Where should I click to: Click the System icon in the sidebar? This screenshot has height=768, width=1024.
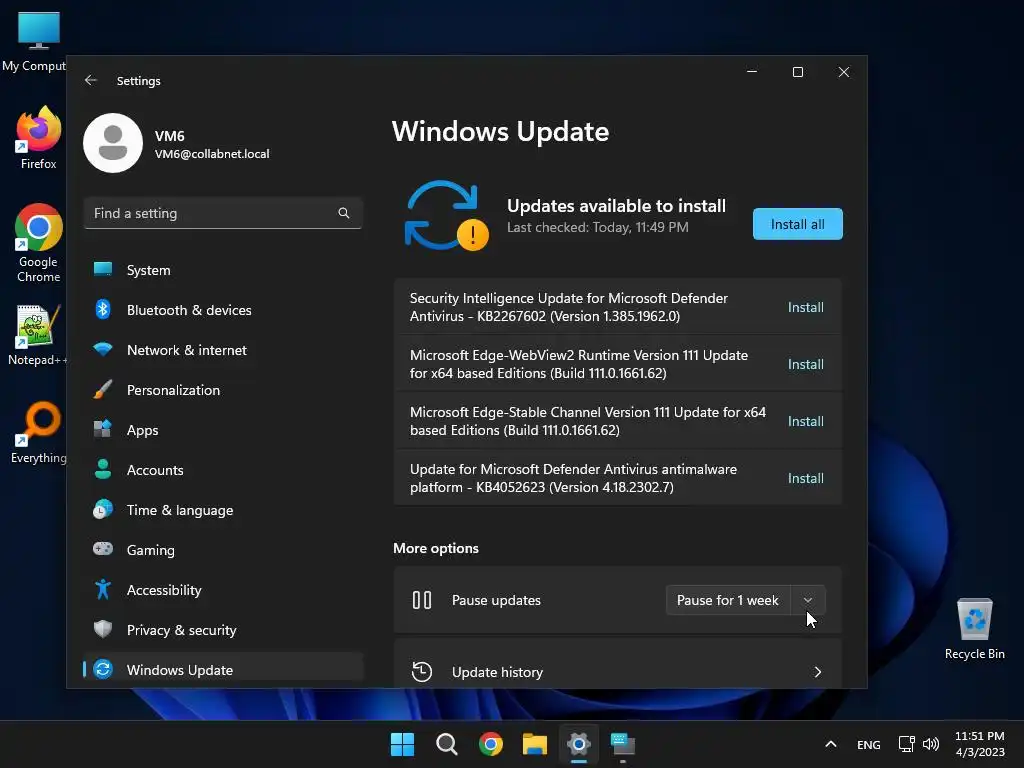tap(103, 269)
